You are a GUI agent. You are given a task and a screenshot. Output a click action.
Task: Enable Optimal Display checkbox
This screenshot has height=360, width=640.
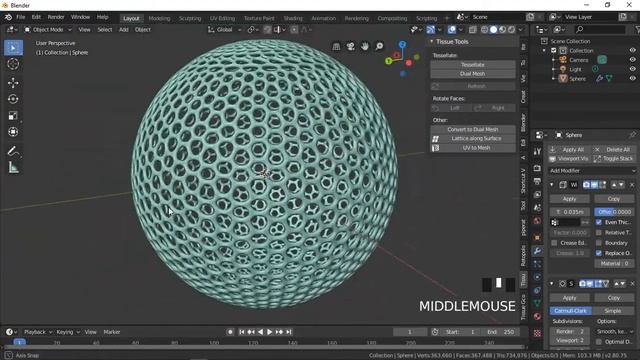[x=599, y=342]
